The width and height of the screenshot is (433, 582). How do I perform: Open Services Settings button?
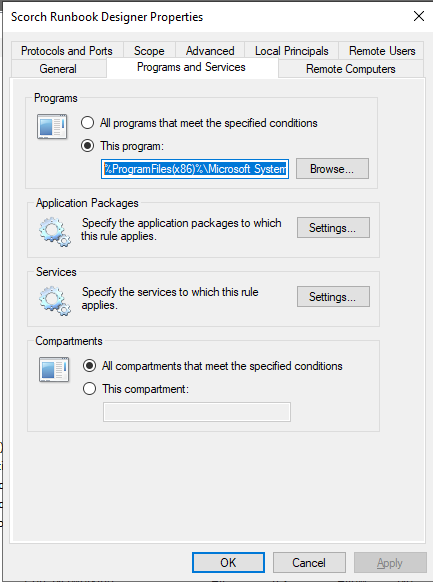(333, 297)
